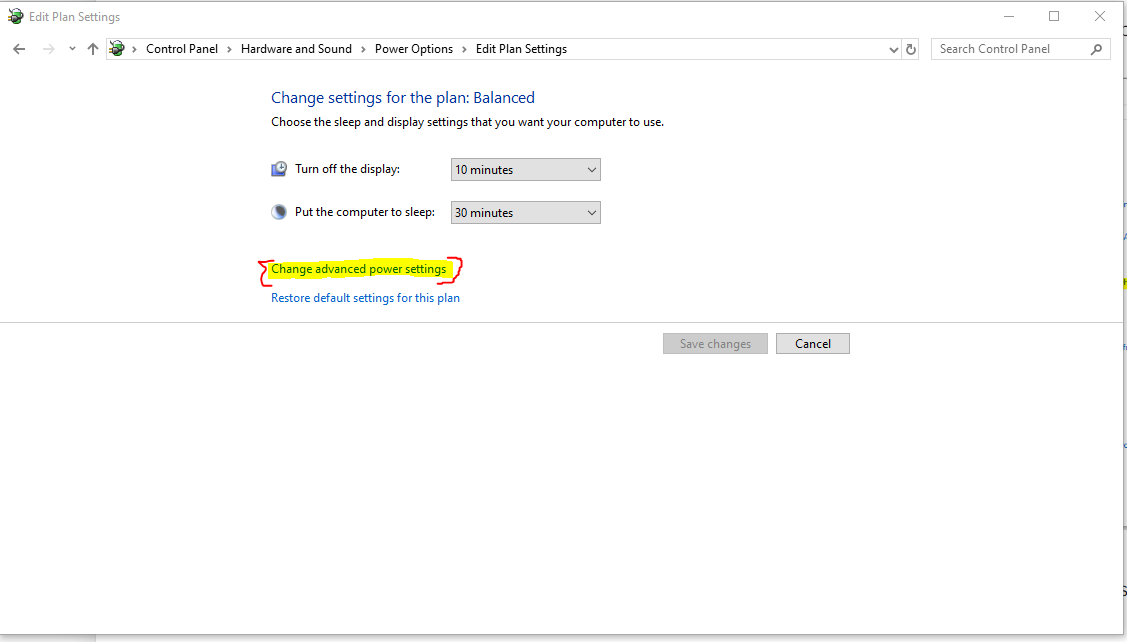Open the Recent locations chevron
The width and height of the screenshot is (1127, 642).
(x=72, y=49)
